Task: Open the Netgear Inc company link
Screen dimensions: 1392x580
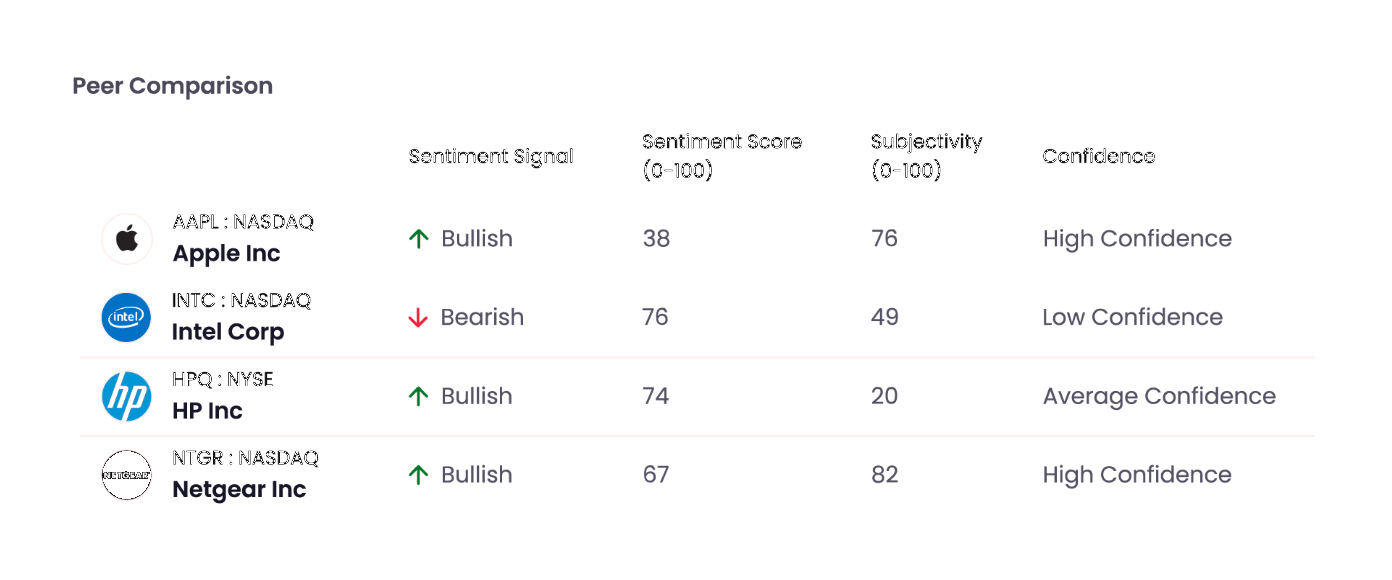Action: point(240,490)
